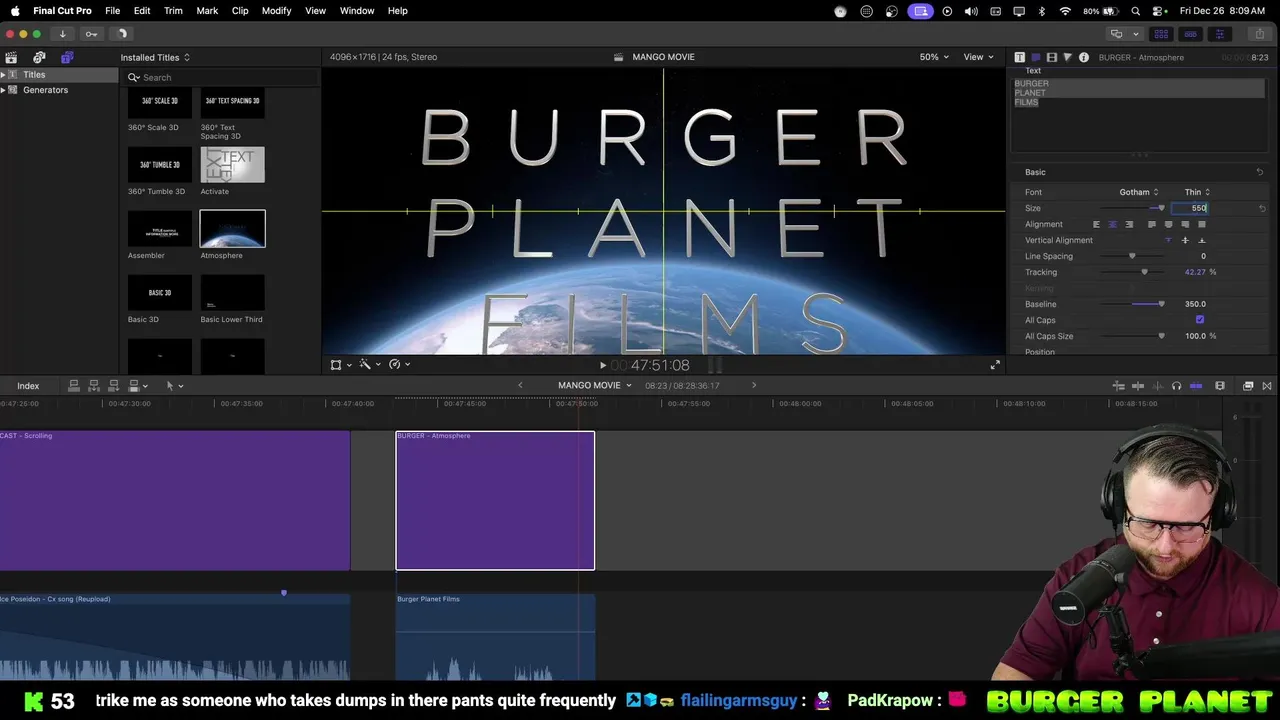Solo the selected clip headphones icon
The image size is (1280, 720).
pyautogui.click(x=1176, y=386)
